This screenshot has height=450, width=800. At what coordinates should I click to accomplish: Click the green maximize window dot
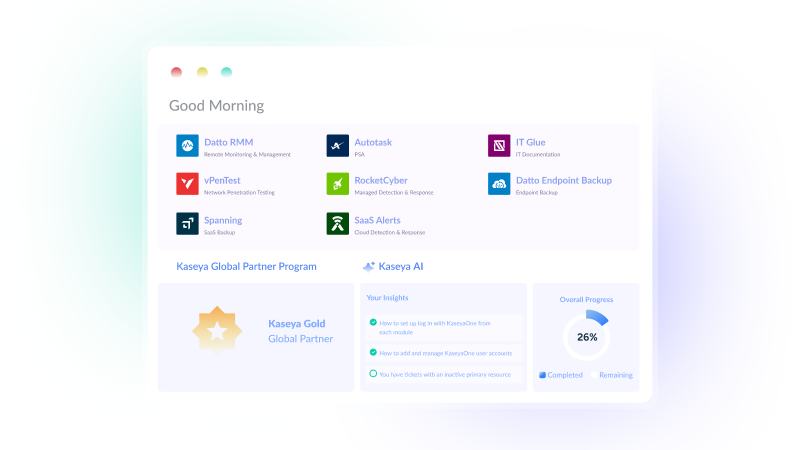coord(227,72)
